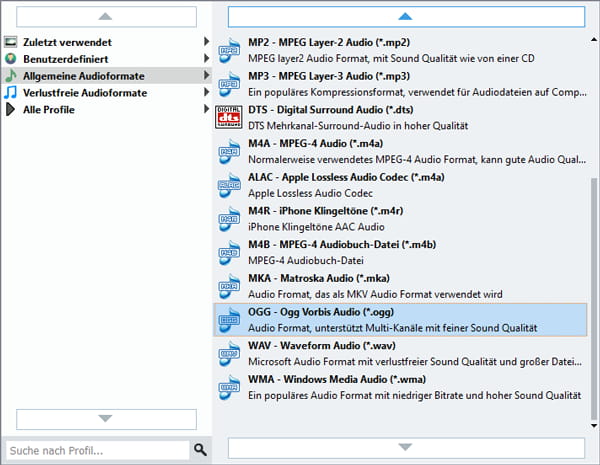
Task: Click the MP3 format icon
Action: [x=229, y=84]
